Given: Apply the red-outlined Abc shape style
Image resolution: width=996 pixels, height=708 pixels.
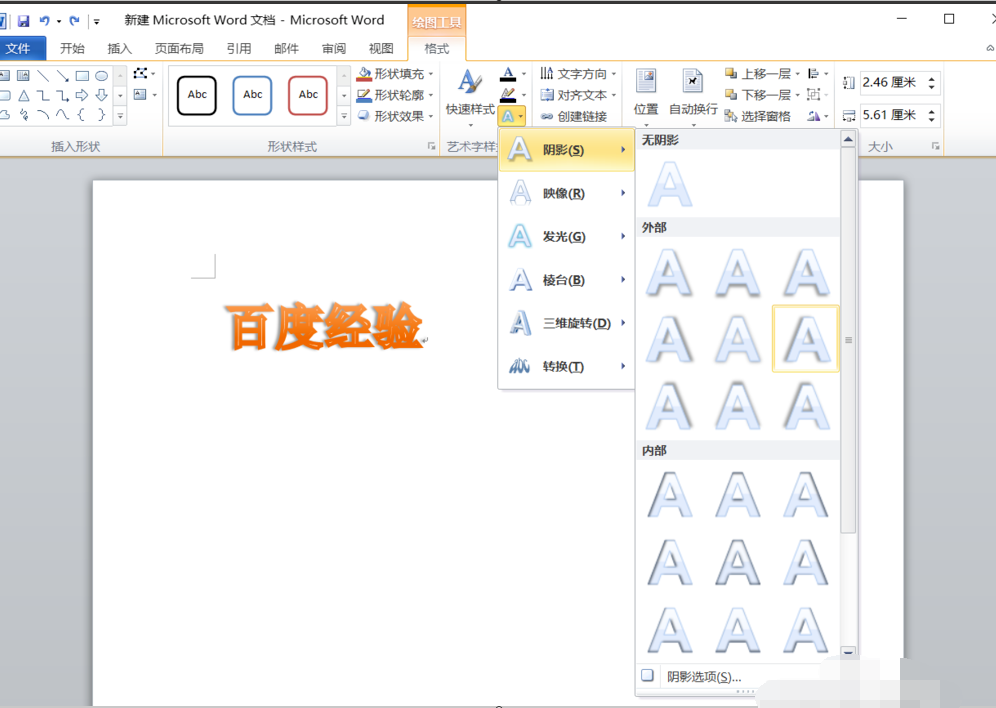Looking at the screenshot, I should pos(307,95).
